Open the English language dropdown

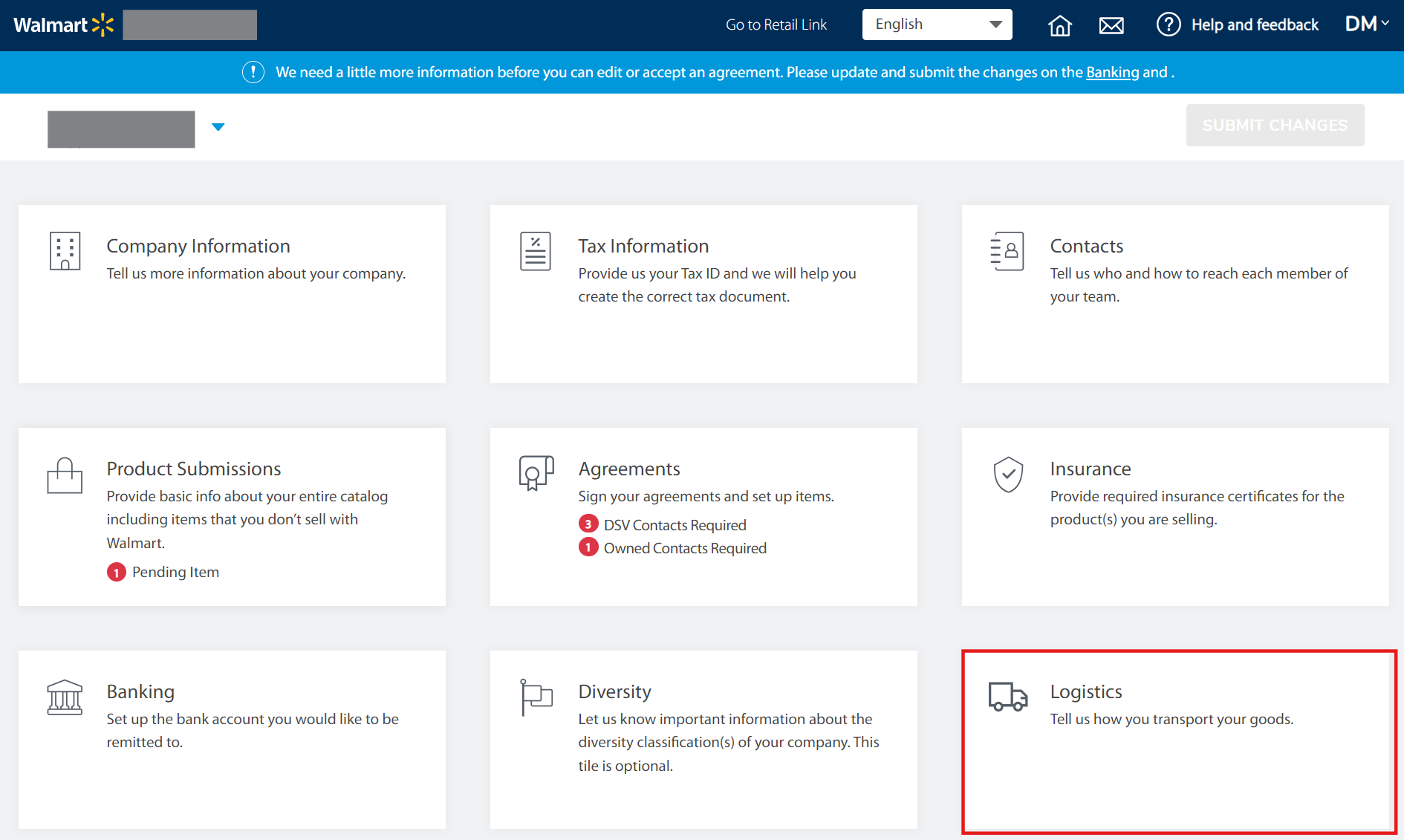coord(937,25)
